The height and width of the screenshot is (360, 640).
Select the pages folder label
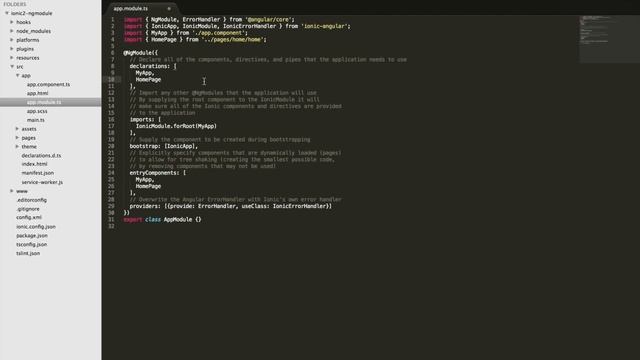pos(29,138)
